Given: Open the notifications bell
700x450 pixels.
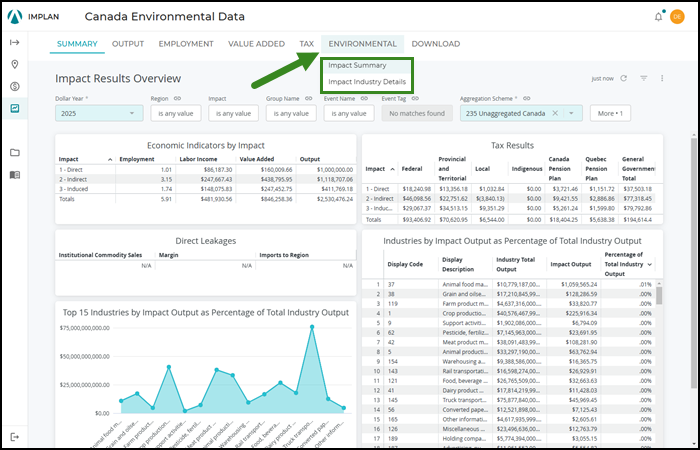Looking at the screenshot, I should click(x=658, y=17).
